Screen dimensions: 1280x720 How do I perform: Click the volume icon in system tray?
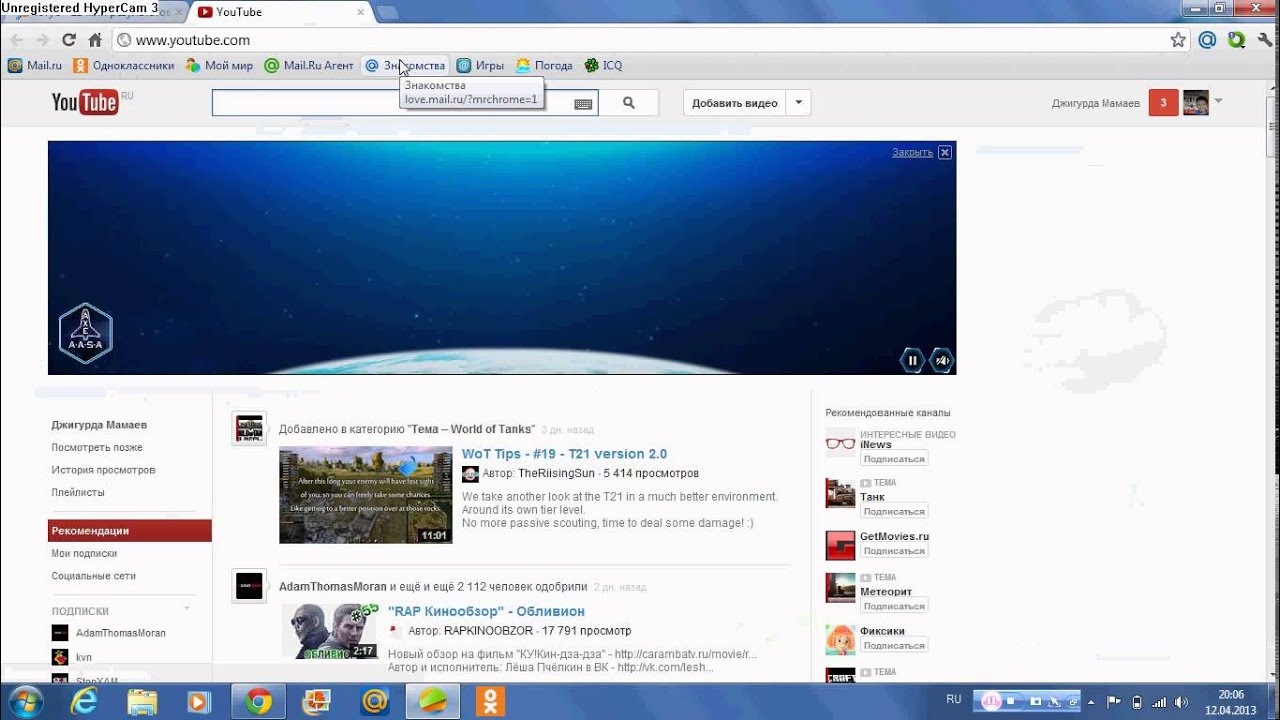pyautogui.click(x=1180, y=700)
